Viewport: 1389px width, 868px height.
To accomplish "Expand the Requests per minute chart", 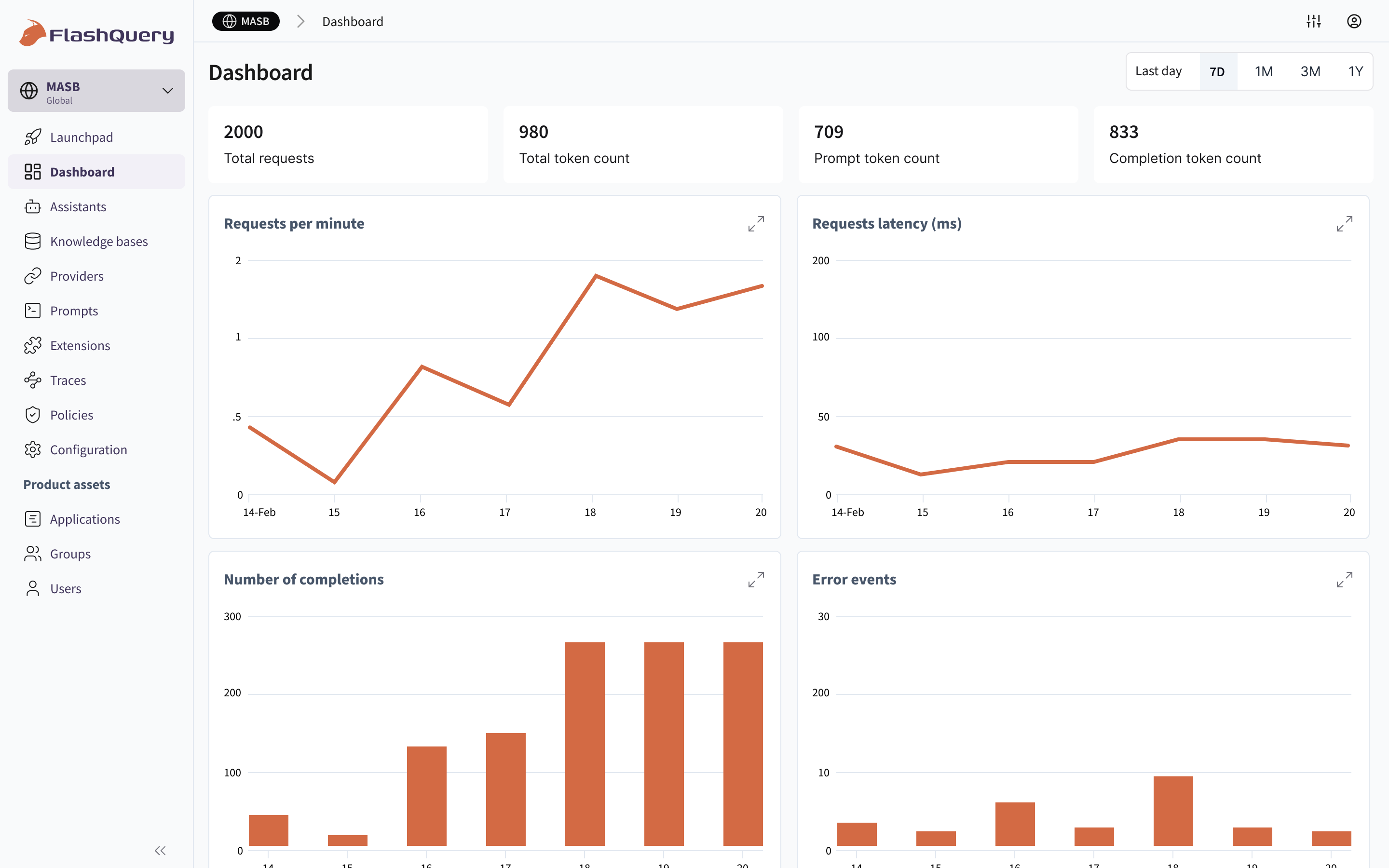I will [x=755, y=224].
